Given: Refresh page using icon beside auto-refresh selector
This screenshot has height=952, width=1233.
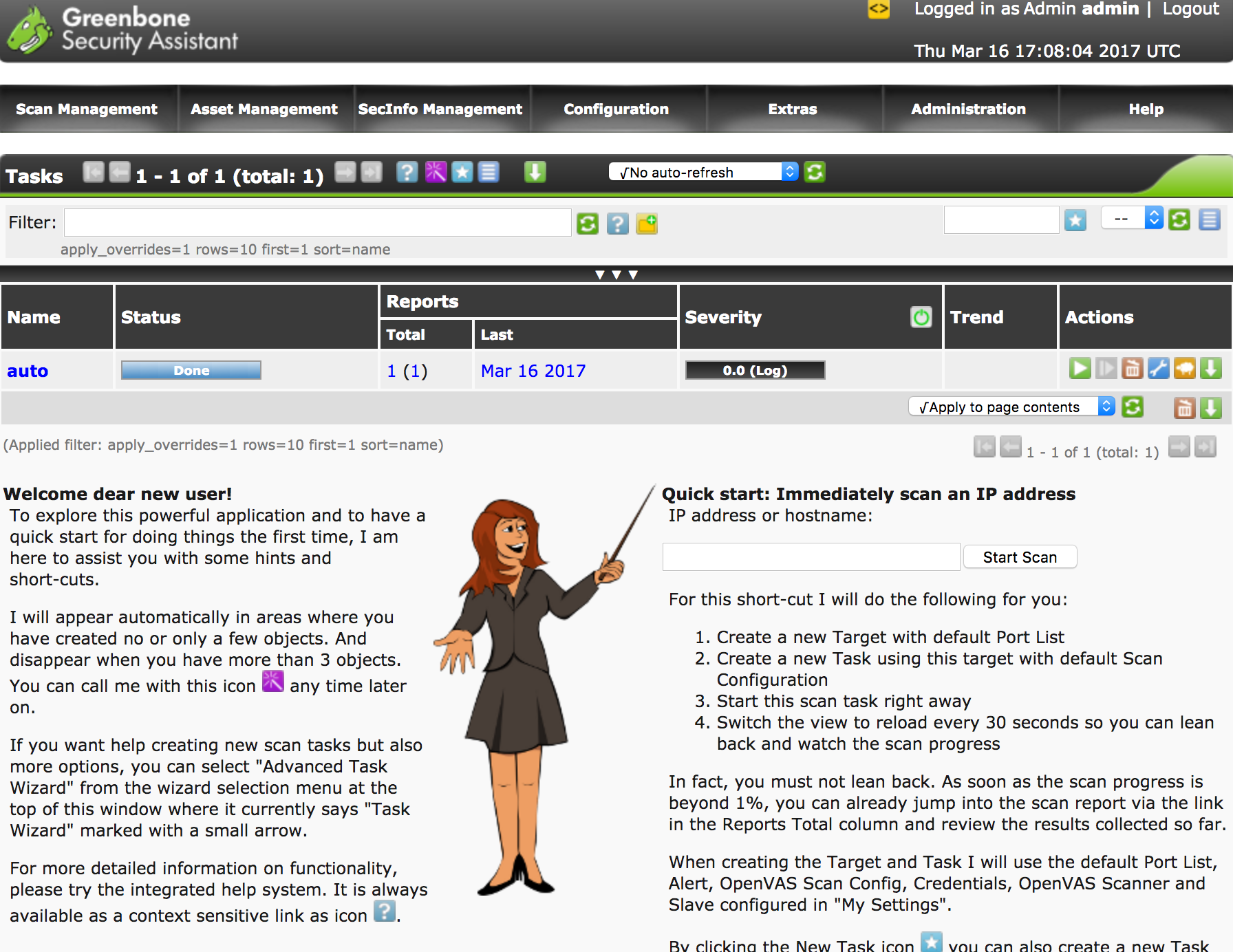Looking at the screenshot, I should pos(815,172).
